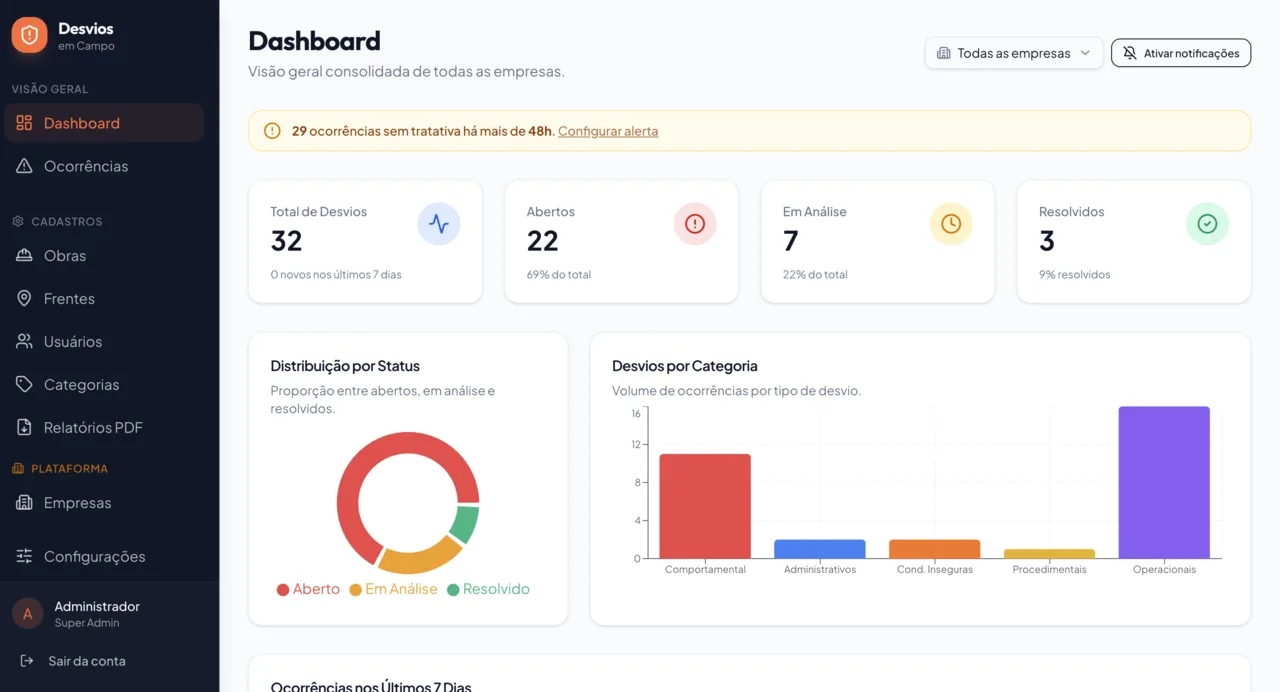Click the Cadastros section gear icon
The height and width of the screenshot is (692, 1280).
[x=18, y=221]
